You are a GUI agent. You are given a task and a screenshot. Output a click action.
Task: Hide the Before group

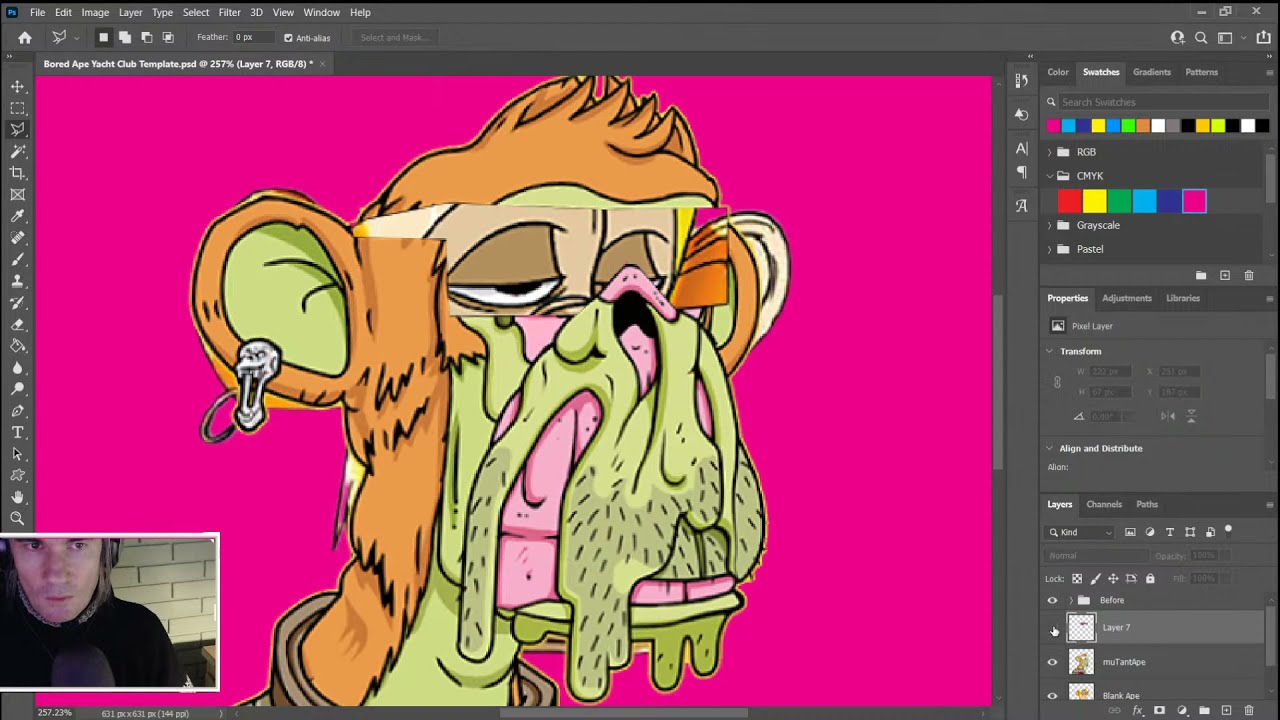tap(1052, 600)
